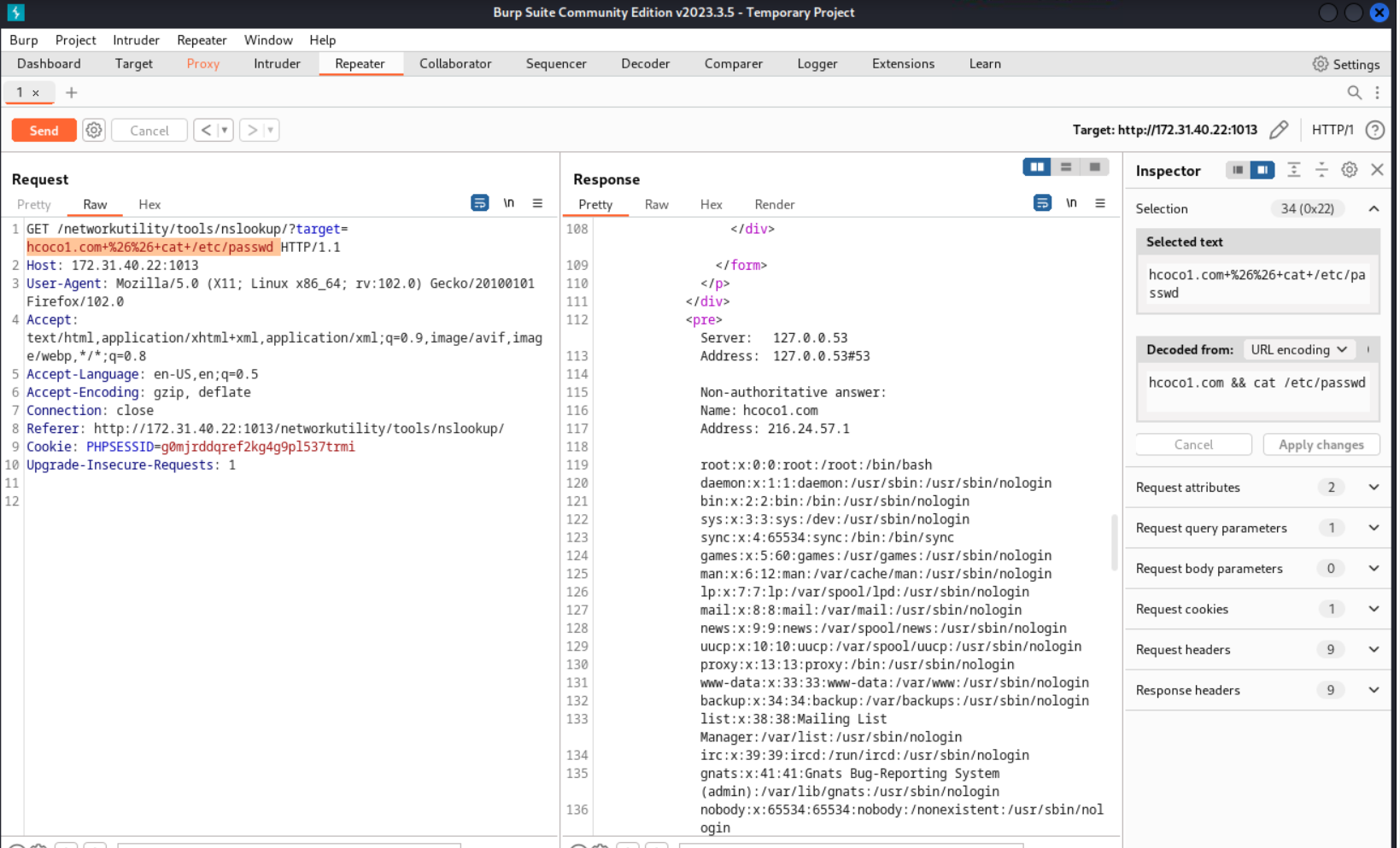This screenshot has height=848, width=1400.
Task: Open the Collaborator tab
Action: coord(455,64)
